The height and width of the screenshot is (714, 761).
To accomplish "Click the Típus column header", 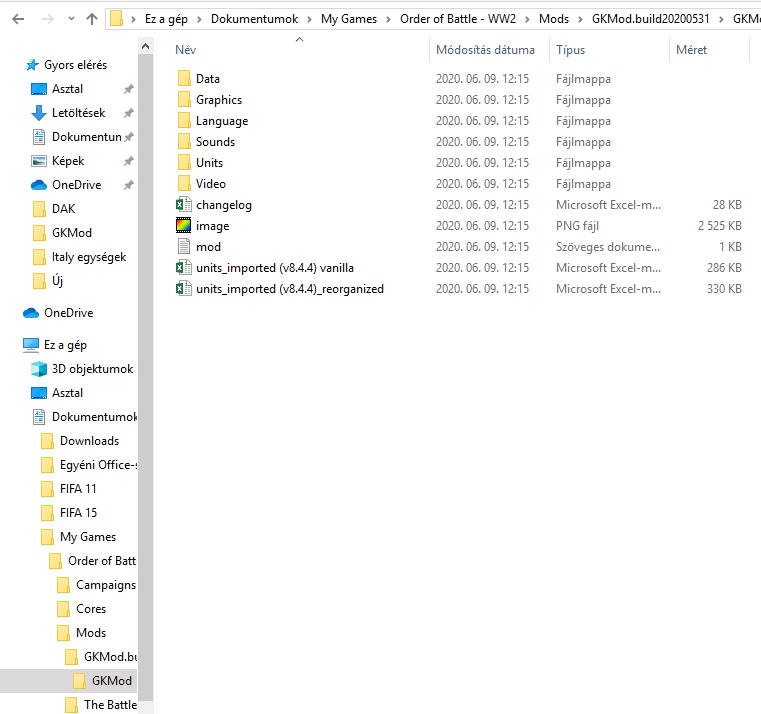I will pos(571,50).
